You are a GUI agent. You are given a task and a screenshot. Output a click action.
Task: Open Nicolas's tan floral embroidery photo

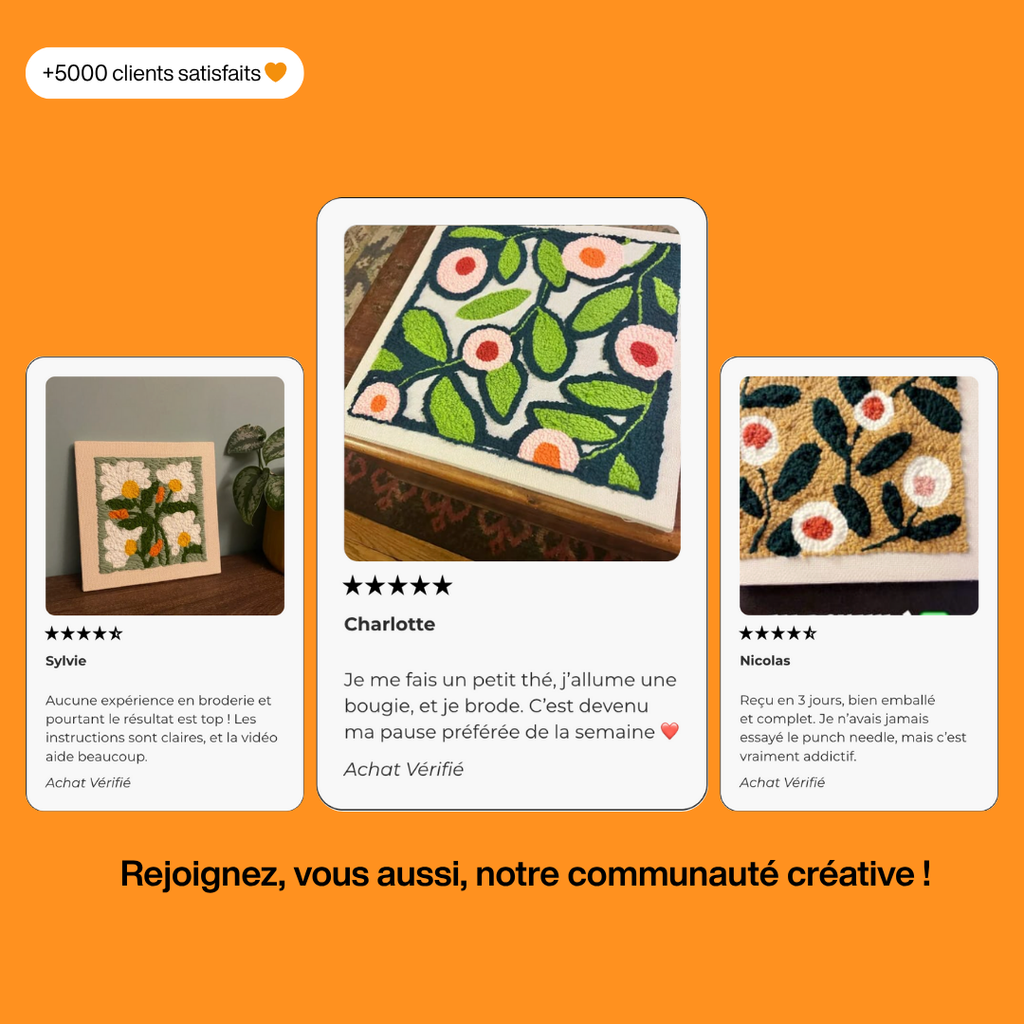tap(859, 496)
